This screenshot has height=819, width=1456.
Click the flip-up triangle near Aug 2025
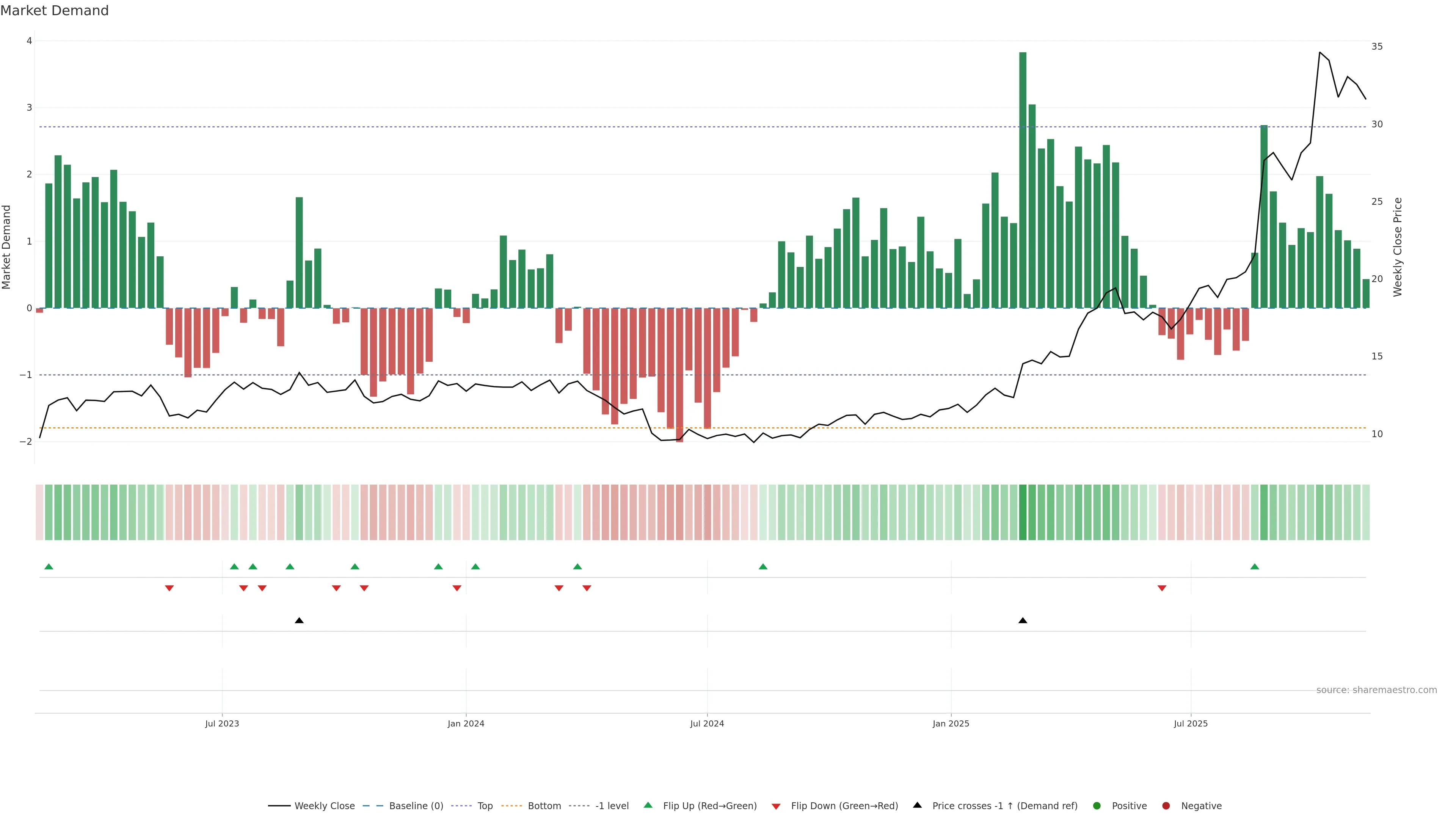(x=1255, y=566)
